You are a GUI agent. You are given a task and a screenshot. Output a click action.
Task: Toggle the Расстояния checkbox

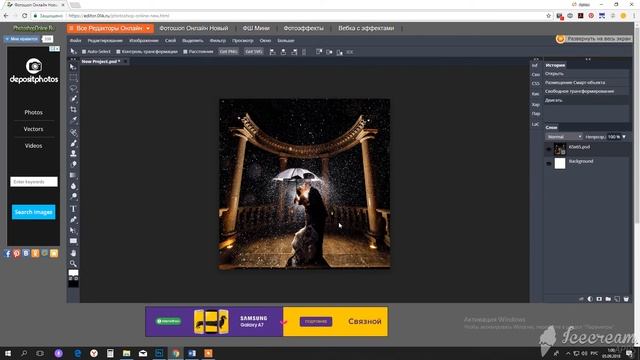[185, 52]
